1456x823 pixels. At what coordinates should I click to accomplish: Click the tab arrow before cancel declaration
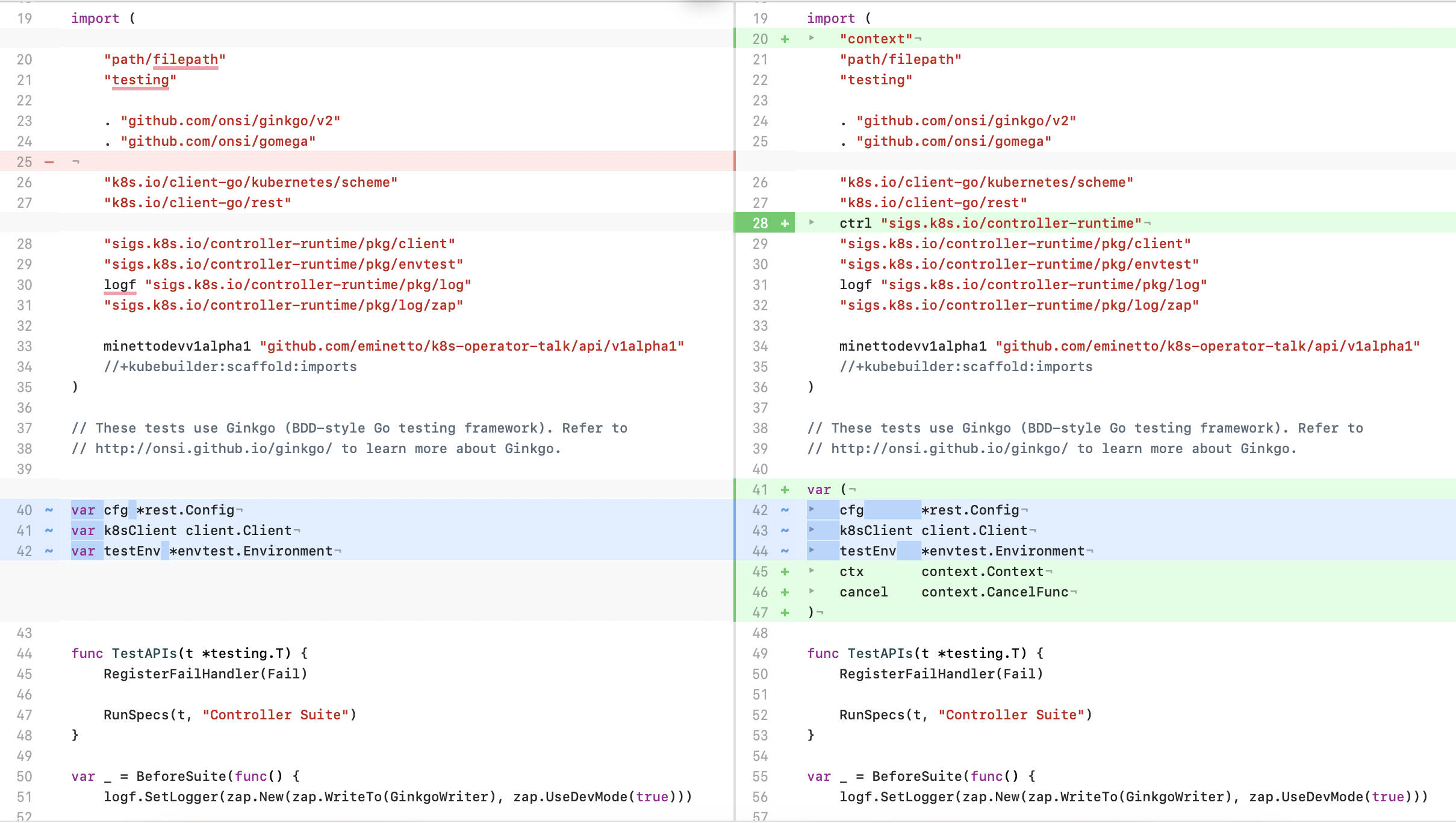(x=812, y=591)
